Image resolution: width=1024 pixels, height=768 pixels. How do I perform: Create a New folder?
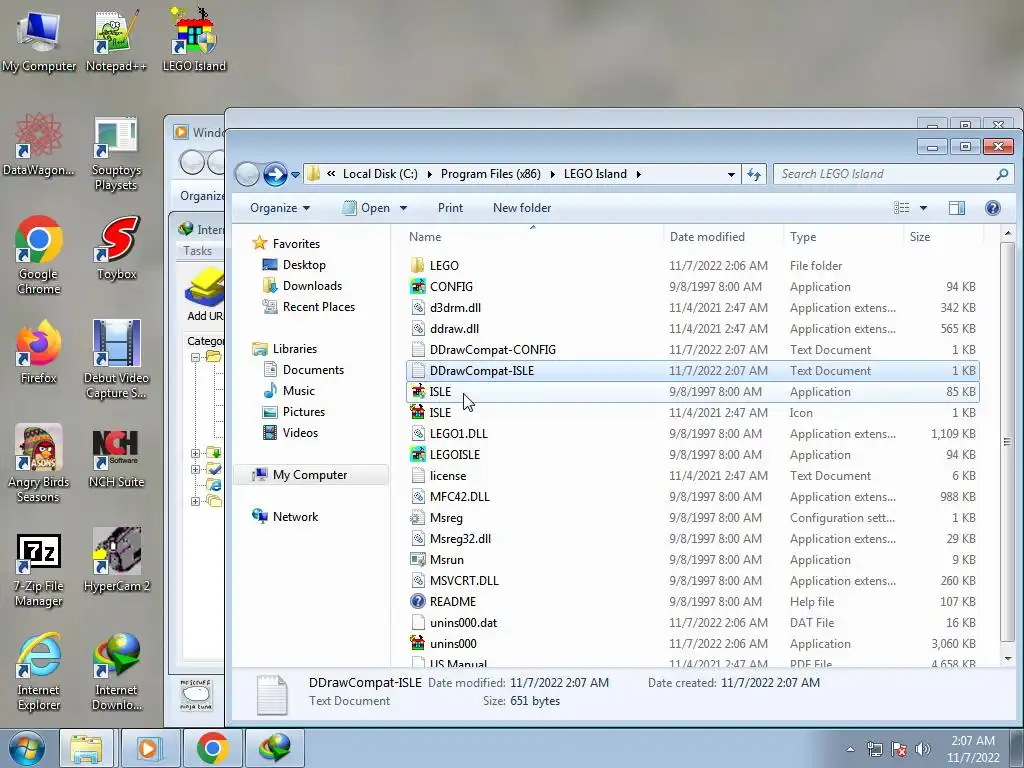(522, 208)
